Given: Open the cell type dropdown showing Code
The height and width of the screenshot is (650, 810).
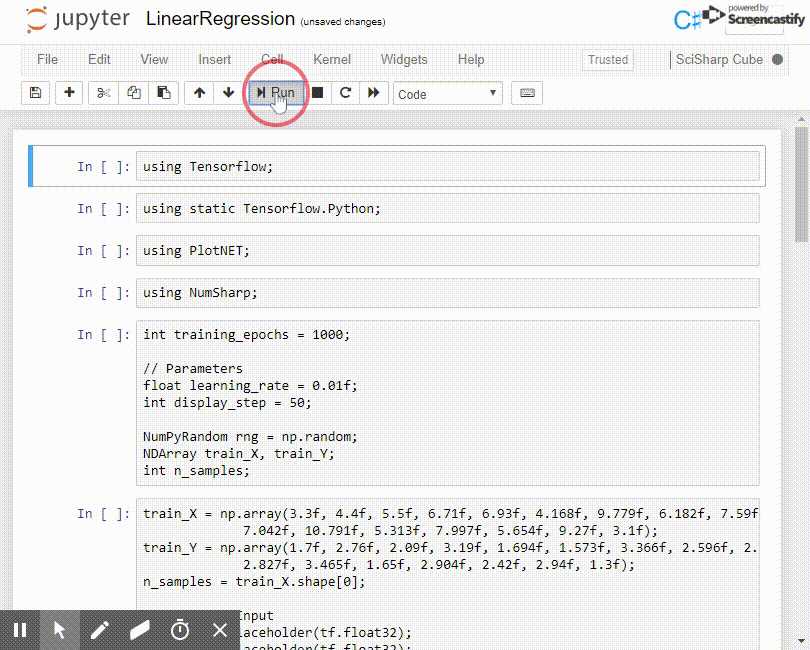Looking at the screenshot, I should click(448, 94).
